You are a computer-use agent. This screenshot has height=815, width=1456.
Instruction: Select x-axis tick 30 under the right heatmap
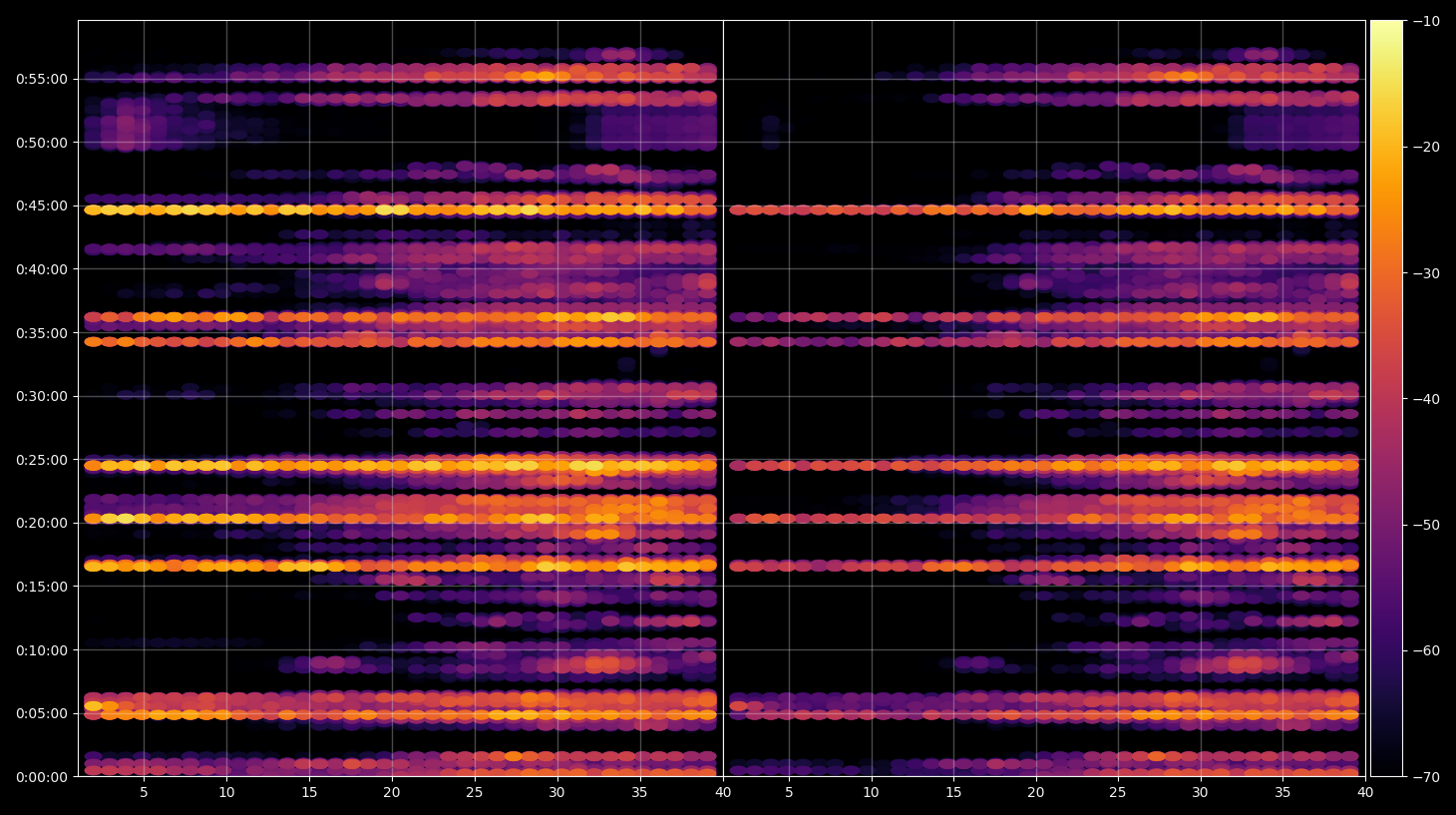[1201, 793]
